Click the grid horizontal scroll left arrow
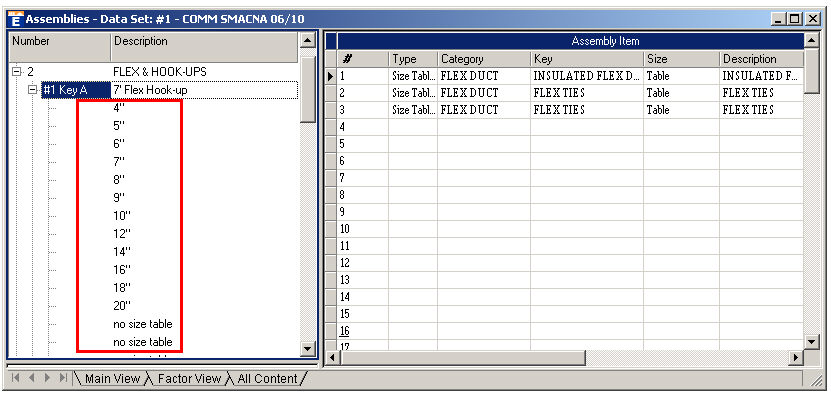 click(332, 358)
